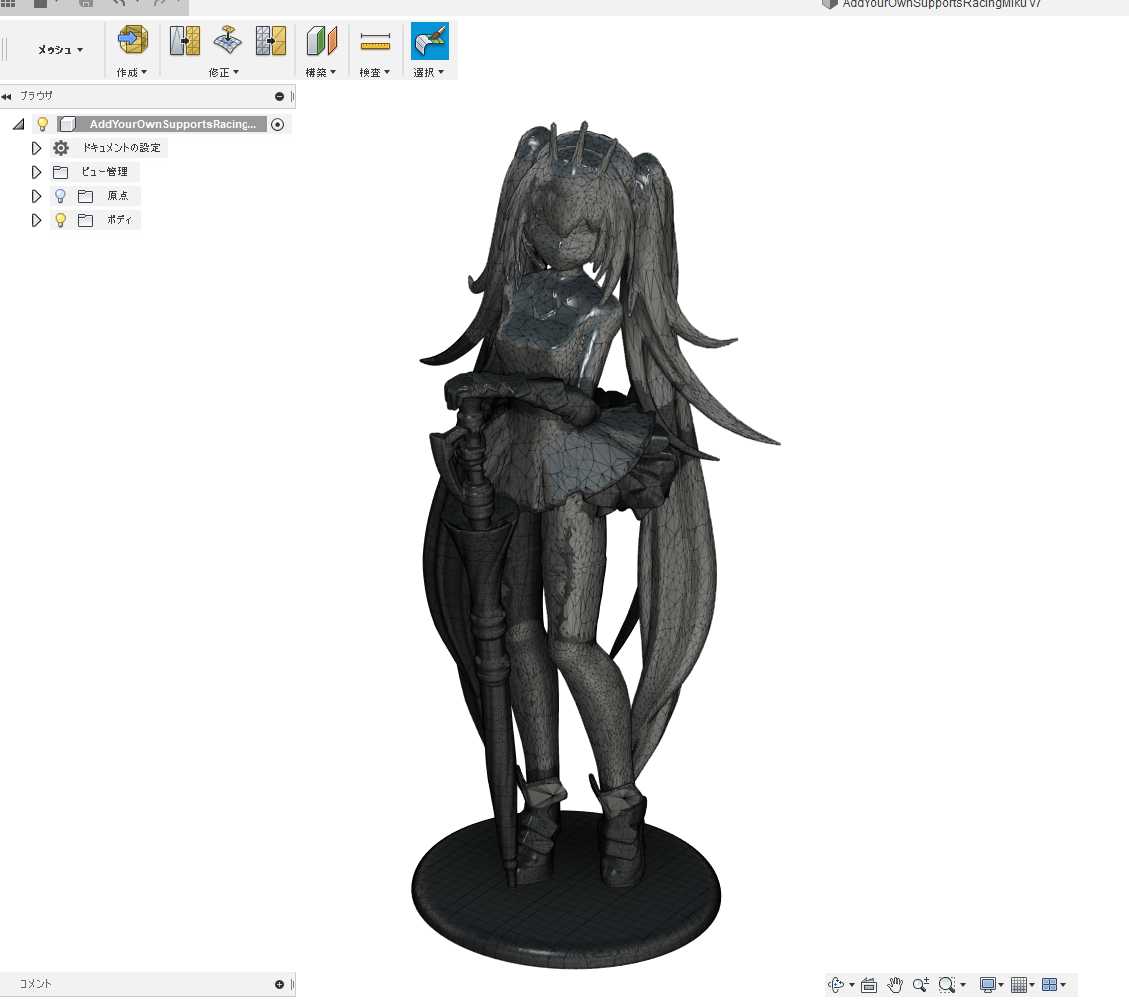Click the component cube icon of AddYourOwnSupportsRacing
1129x1001 pixels.
[67, 124]
